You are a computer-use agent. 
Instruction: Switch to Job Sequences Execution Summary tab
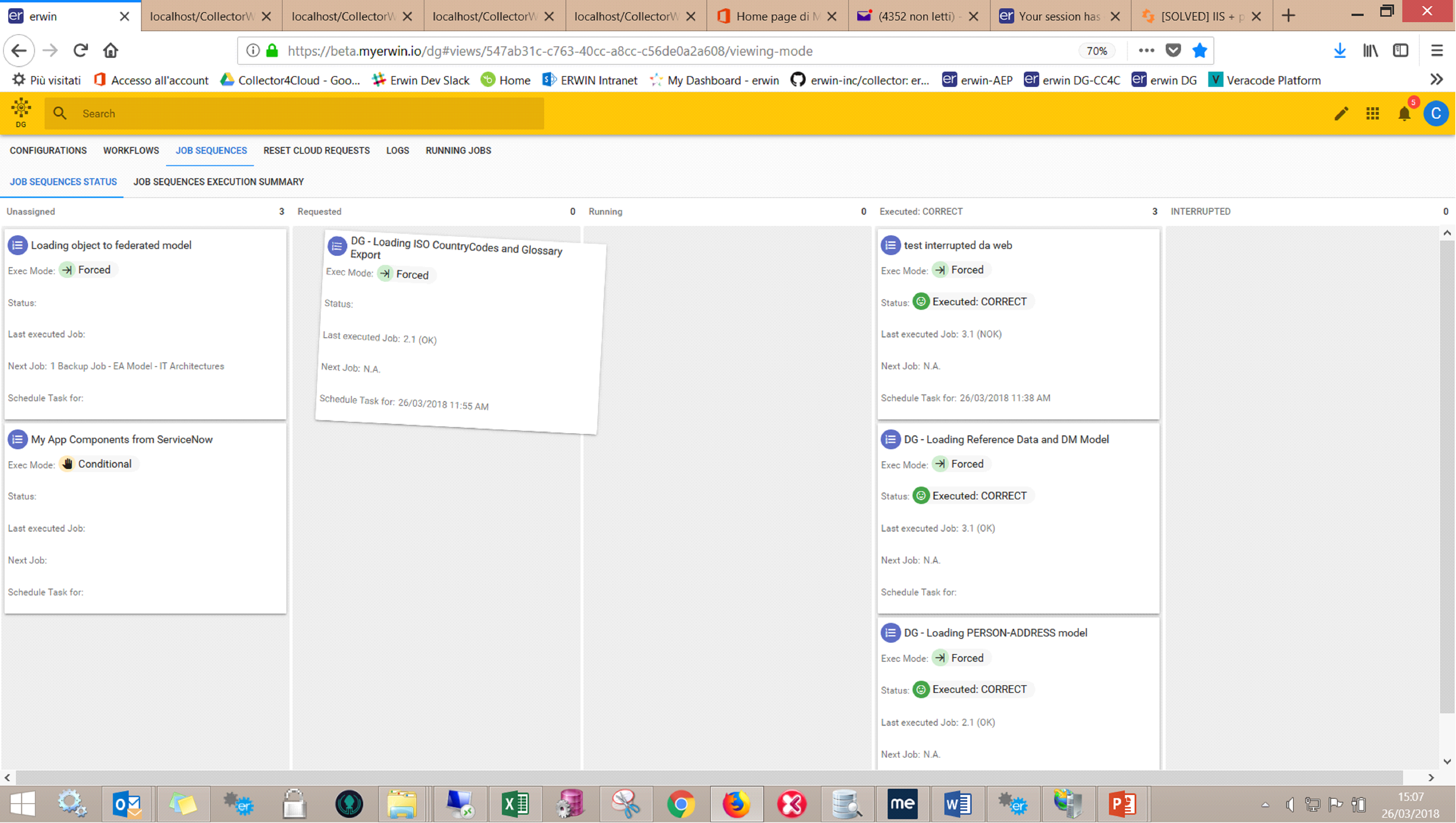coord(218,182)
